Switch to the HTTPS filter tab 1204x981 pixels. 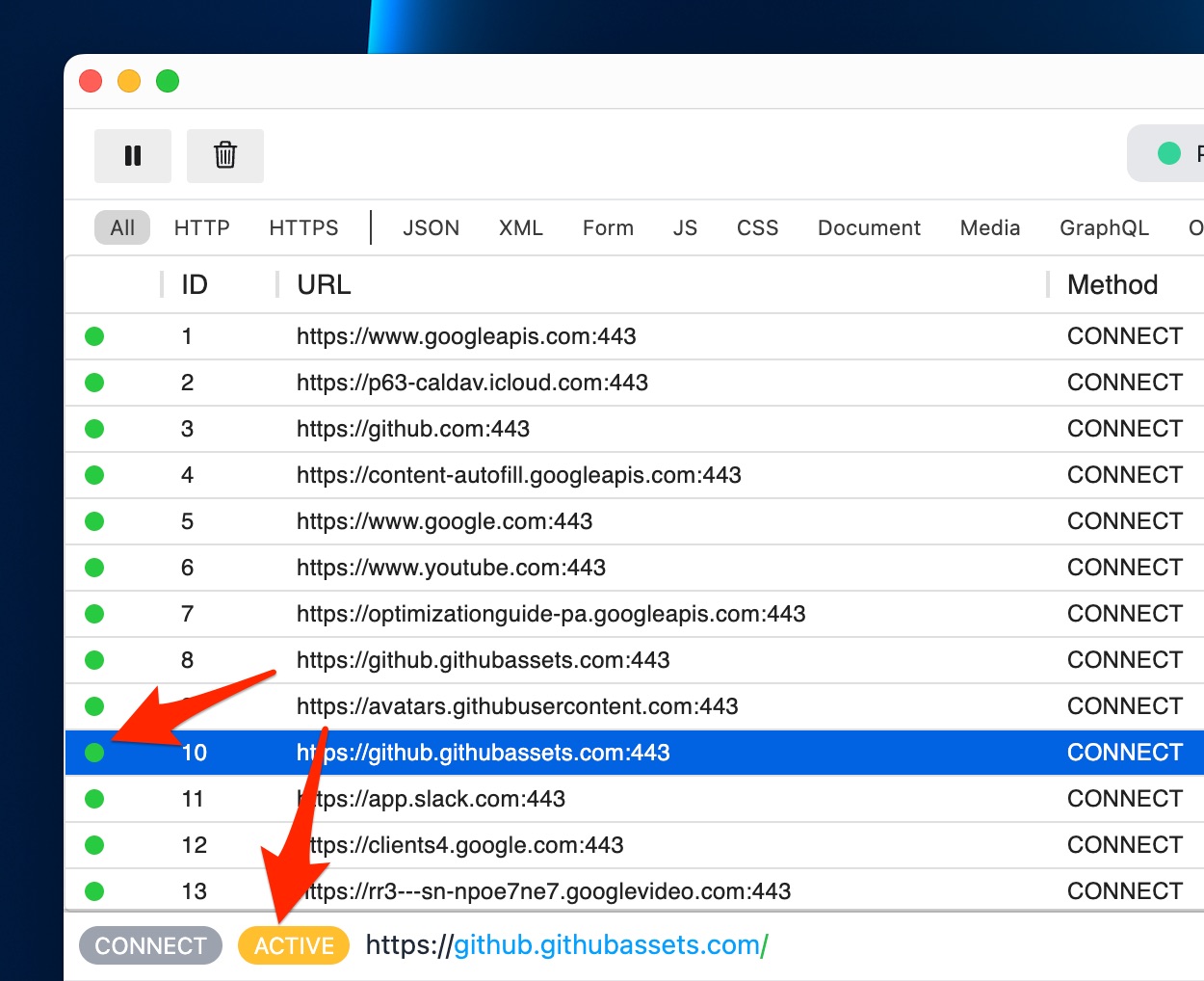303,227
